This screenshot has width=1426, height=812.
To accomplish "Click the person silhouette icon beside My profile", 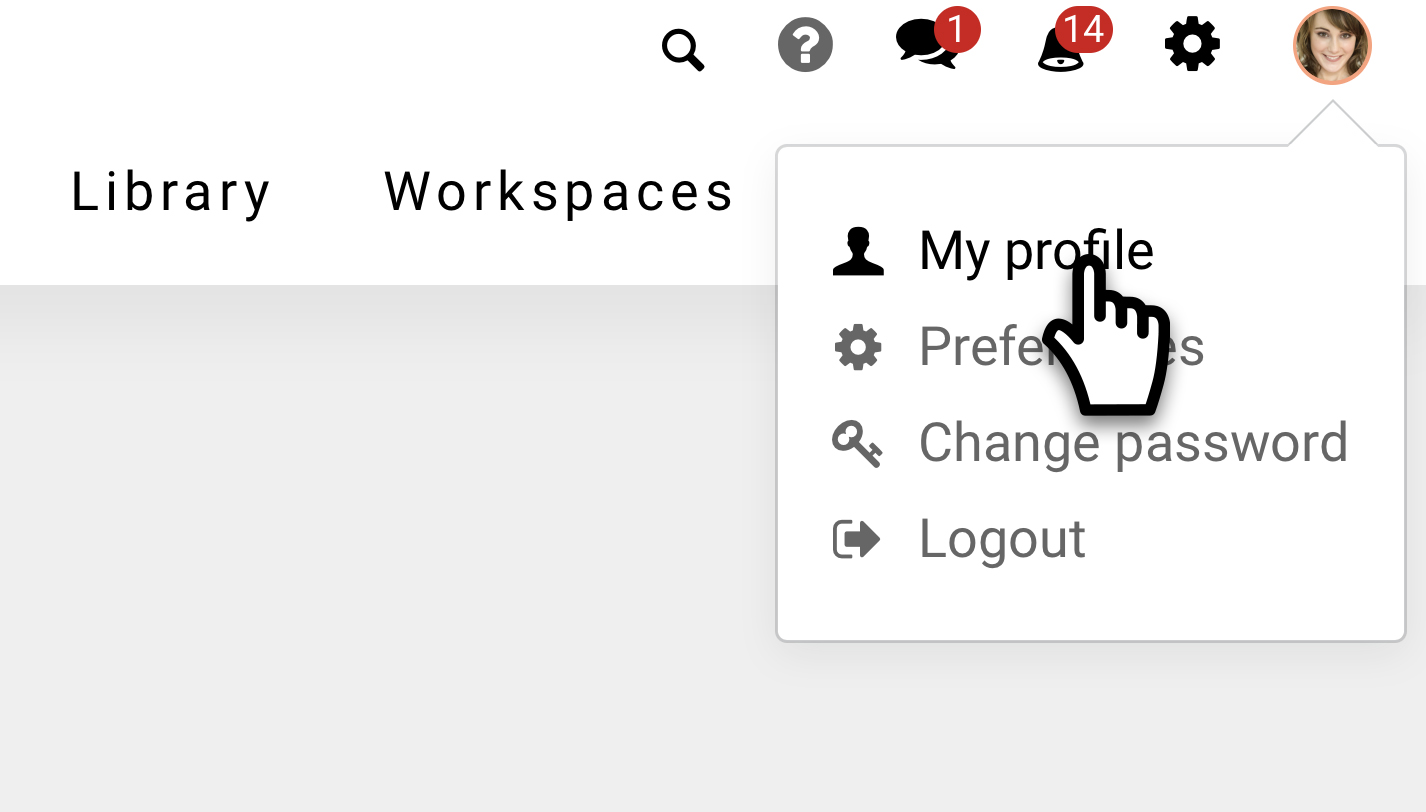I will [x=858, y=251].
